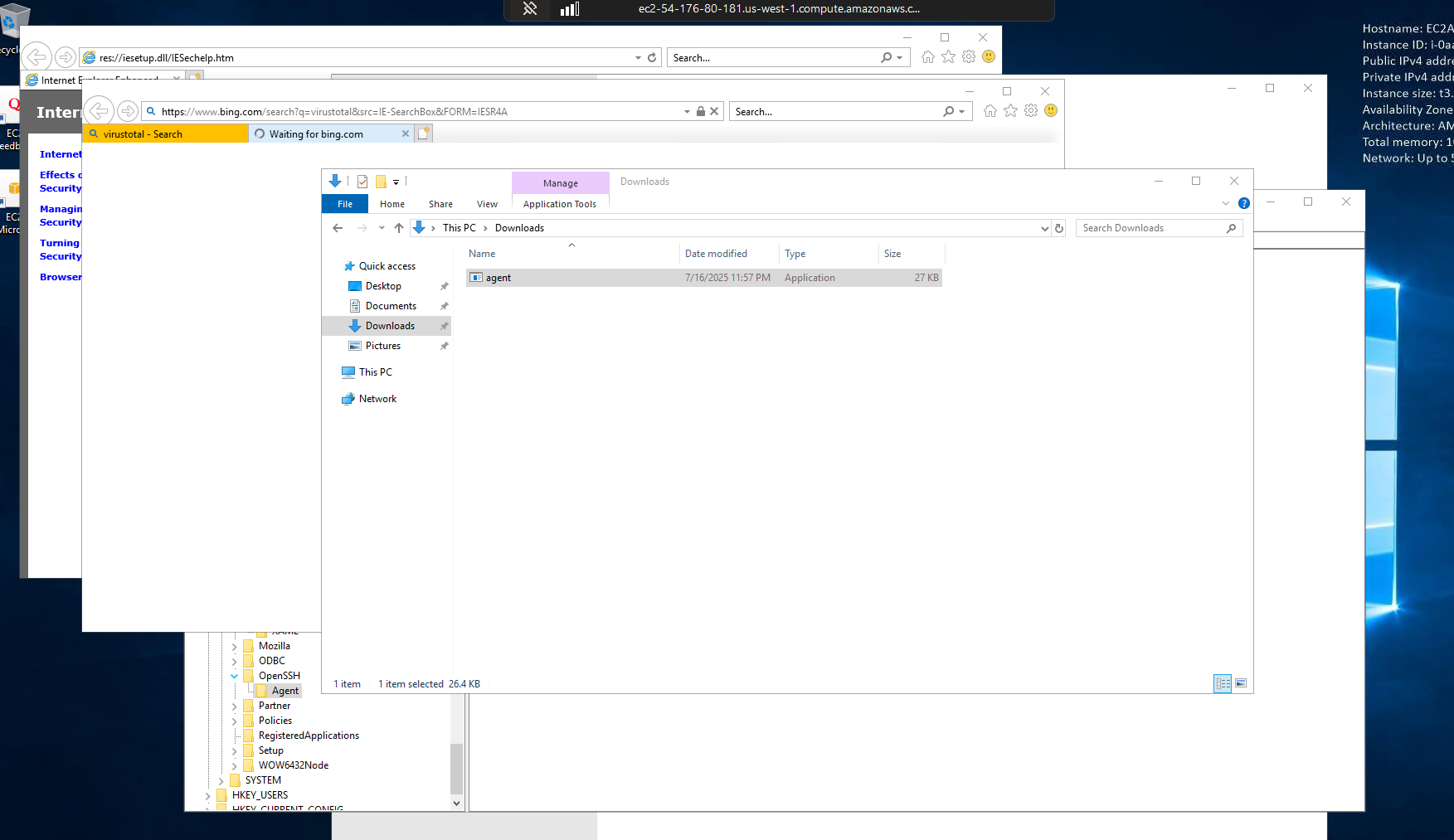Stop page loading with the address bar X

pyautogui.click(x=714, y=111)
